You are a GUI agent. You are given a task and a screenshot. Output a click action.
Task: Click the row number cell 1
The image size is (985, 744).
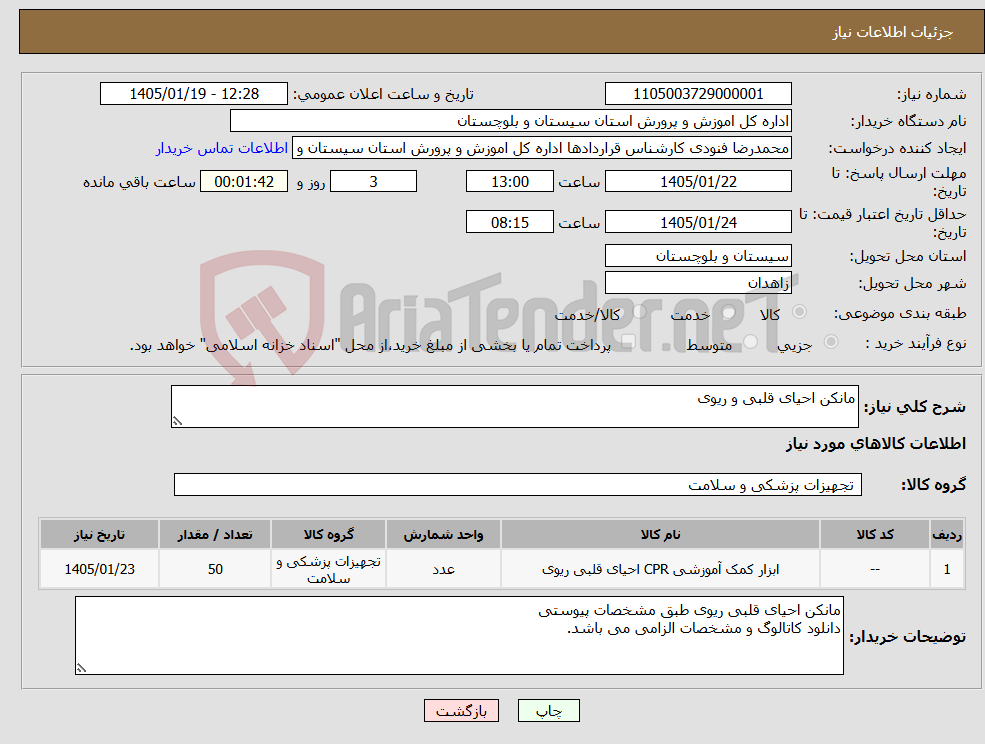947,569
